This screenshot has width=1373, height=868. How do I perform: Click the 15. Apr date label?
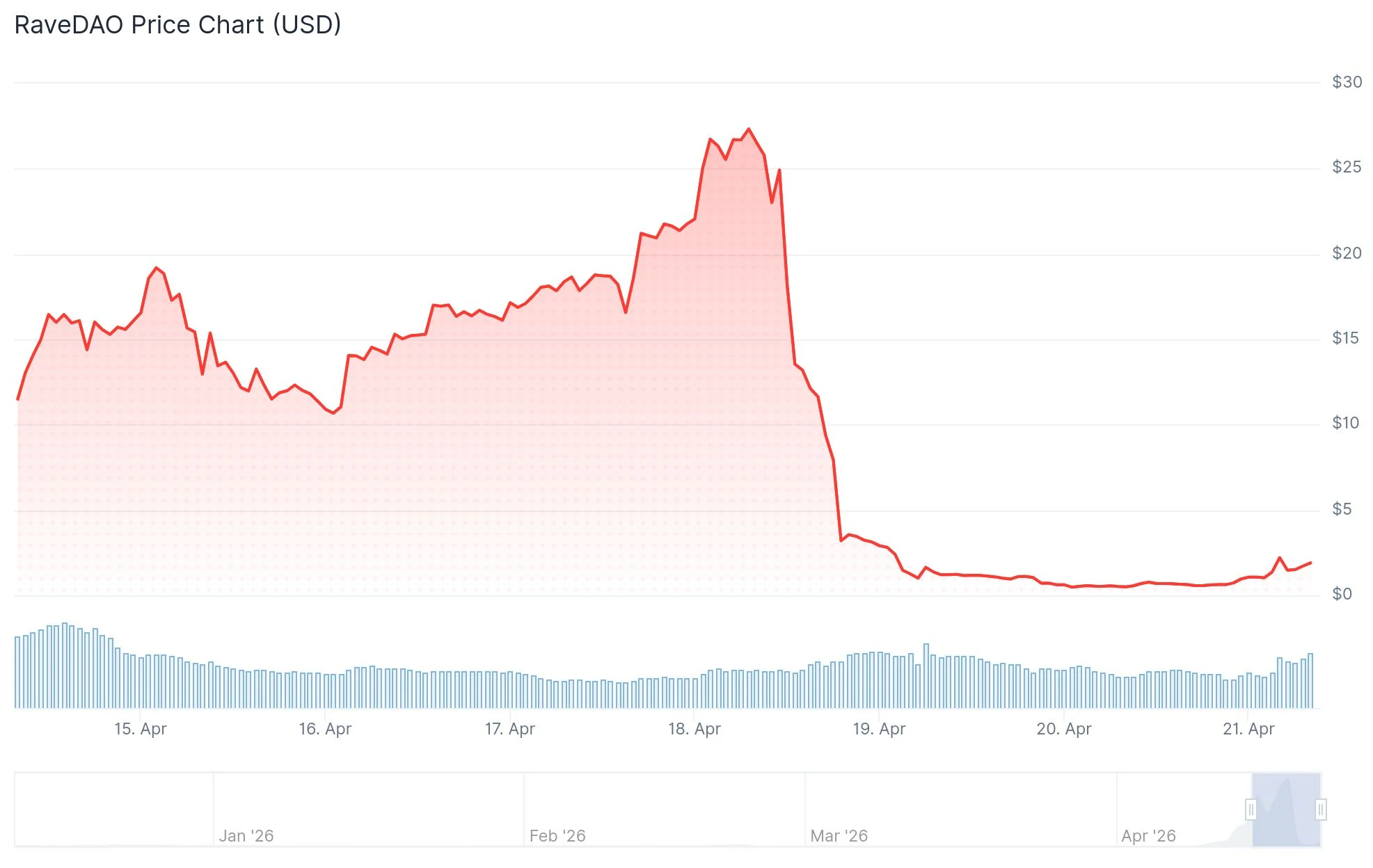click(x=141, y=729)
